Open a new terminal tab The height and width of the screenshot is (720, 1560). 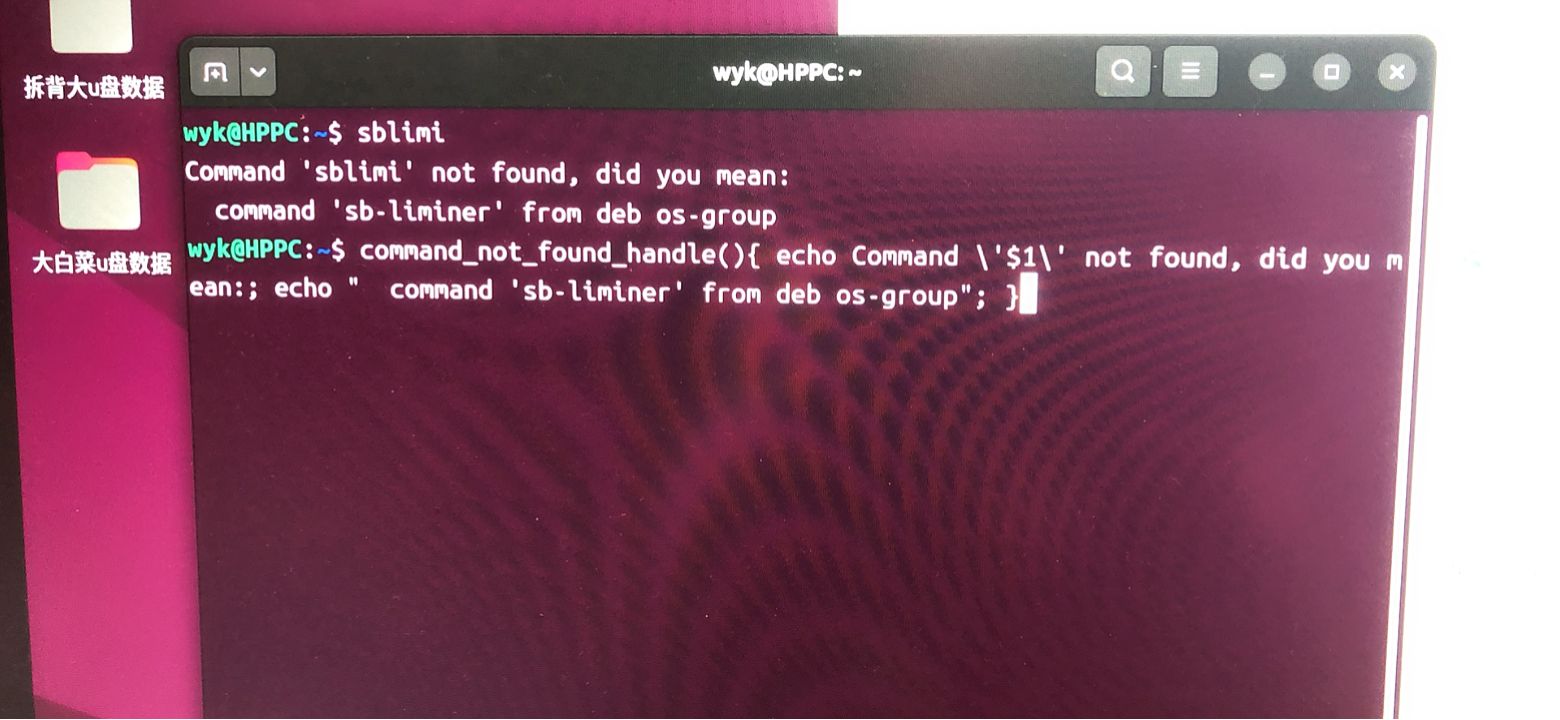click(215, 72)
